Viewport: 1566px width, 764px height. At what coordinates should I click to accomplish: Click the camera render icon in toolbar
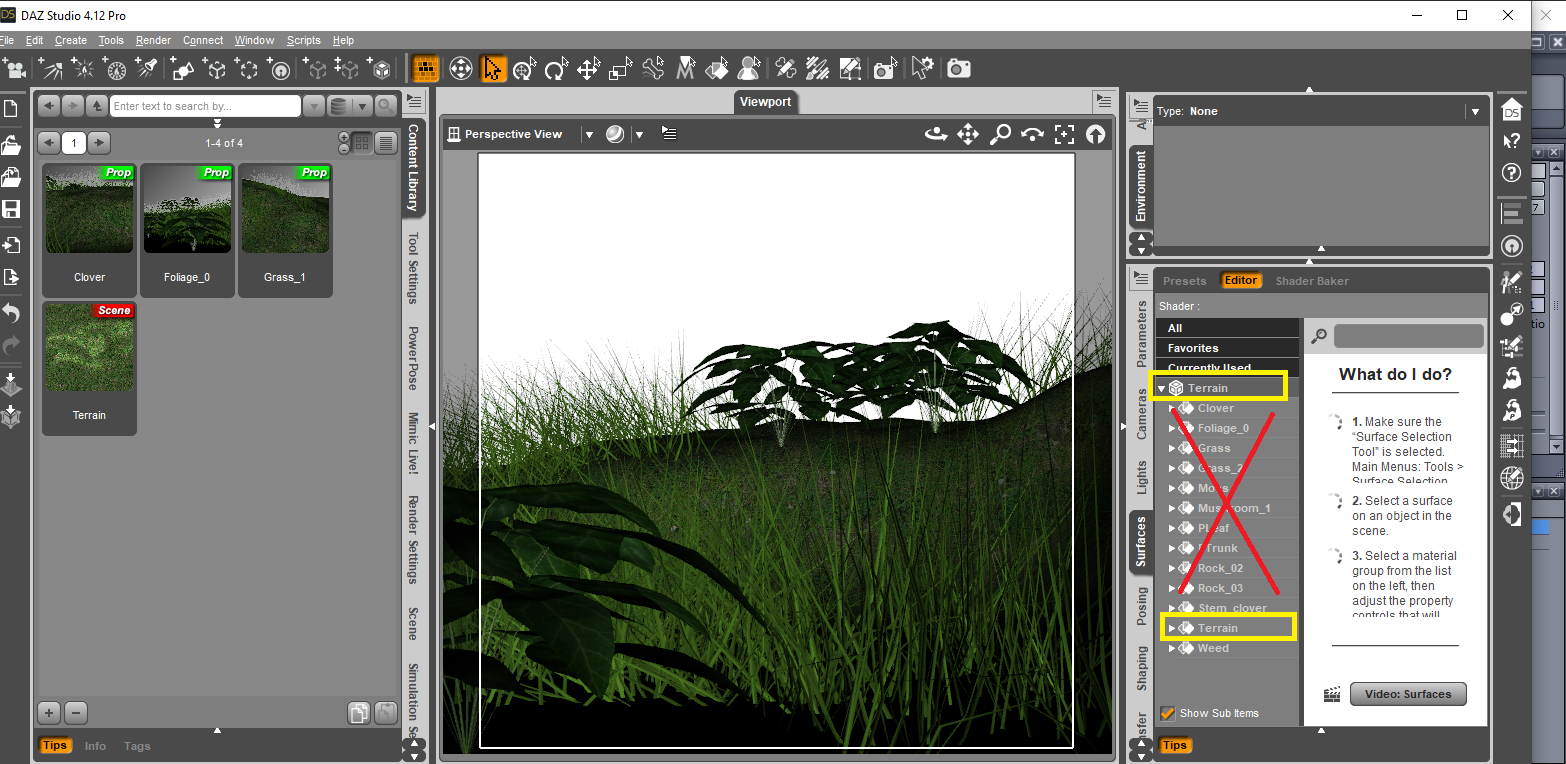point(959,68)
